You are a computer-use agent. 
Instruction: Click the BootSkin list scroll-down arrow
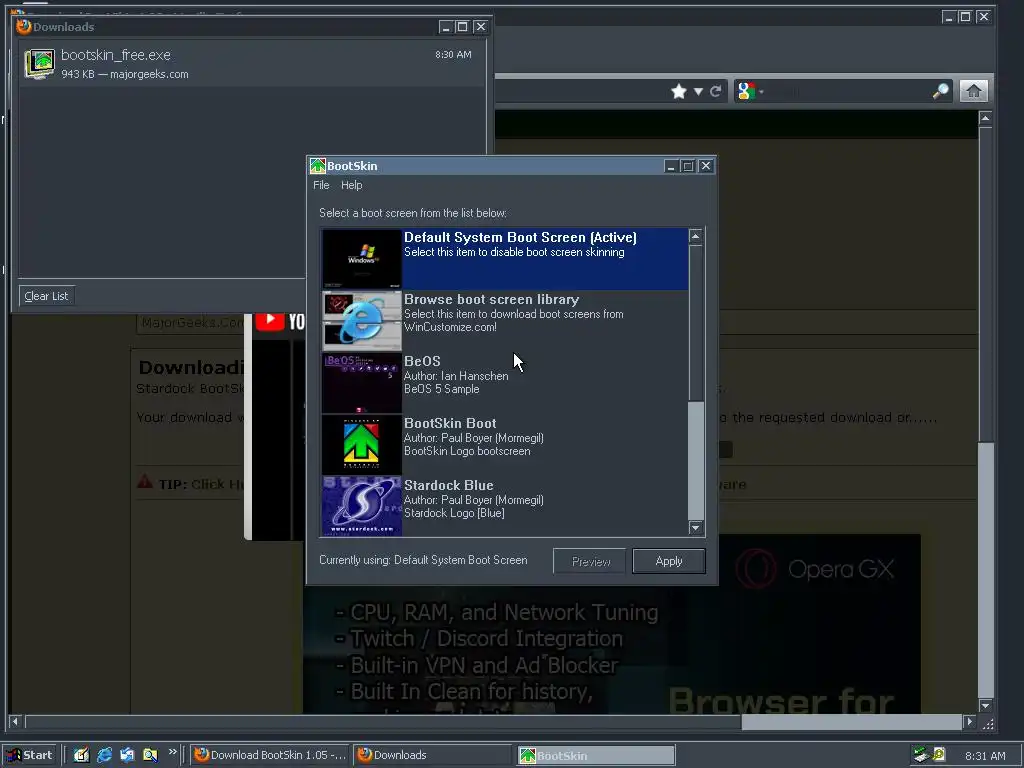696,528
